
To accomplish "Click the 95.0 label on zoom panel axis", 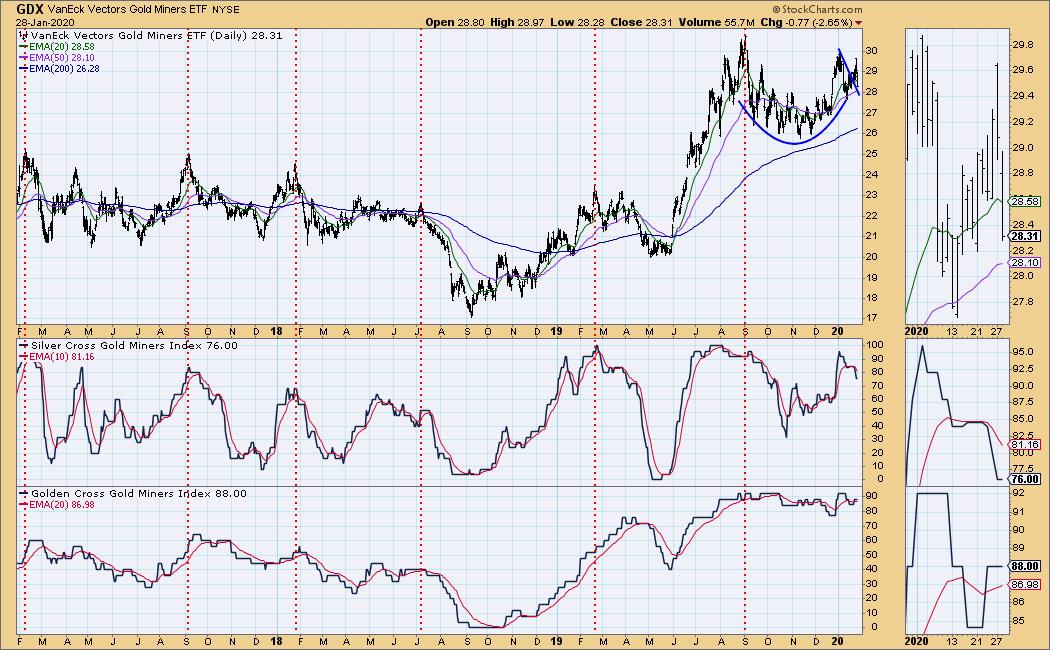I will click(1023, 352).
